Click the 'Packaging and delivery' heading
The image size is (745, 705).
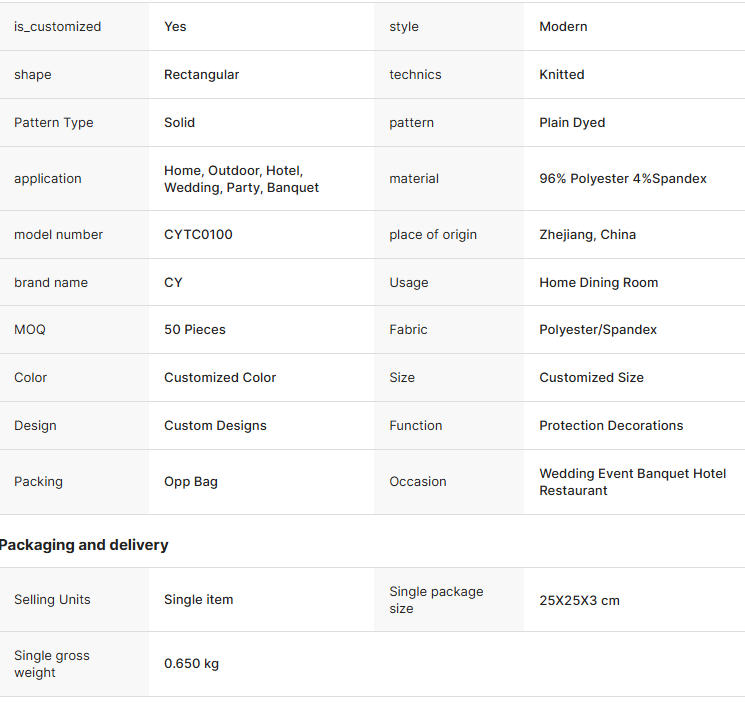coord(84,545)
